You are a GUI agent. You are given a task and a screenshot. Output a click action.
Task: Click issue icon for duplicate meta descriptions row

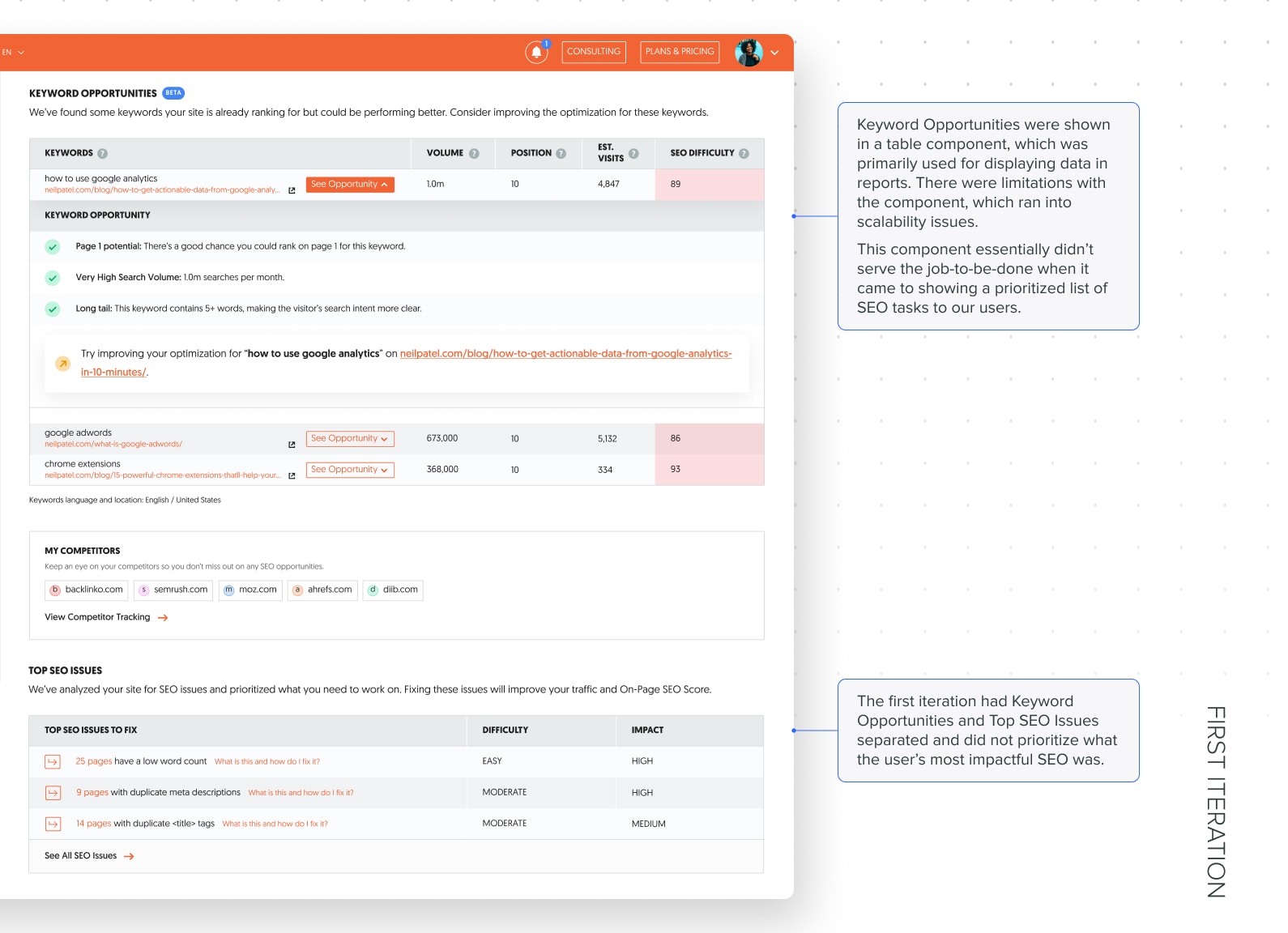coord(53,793)
